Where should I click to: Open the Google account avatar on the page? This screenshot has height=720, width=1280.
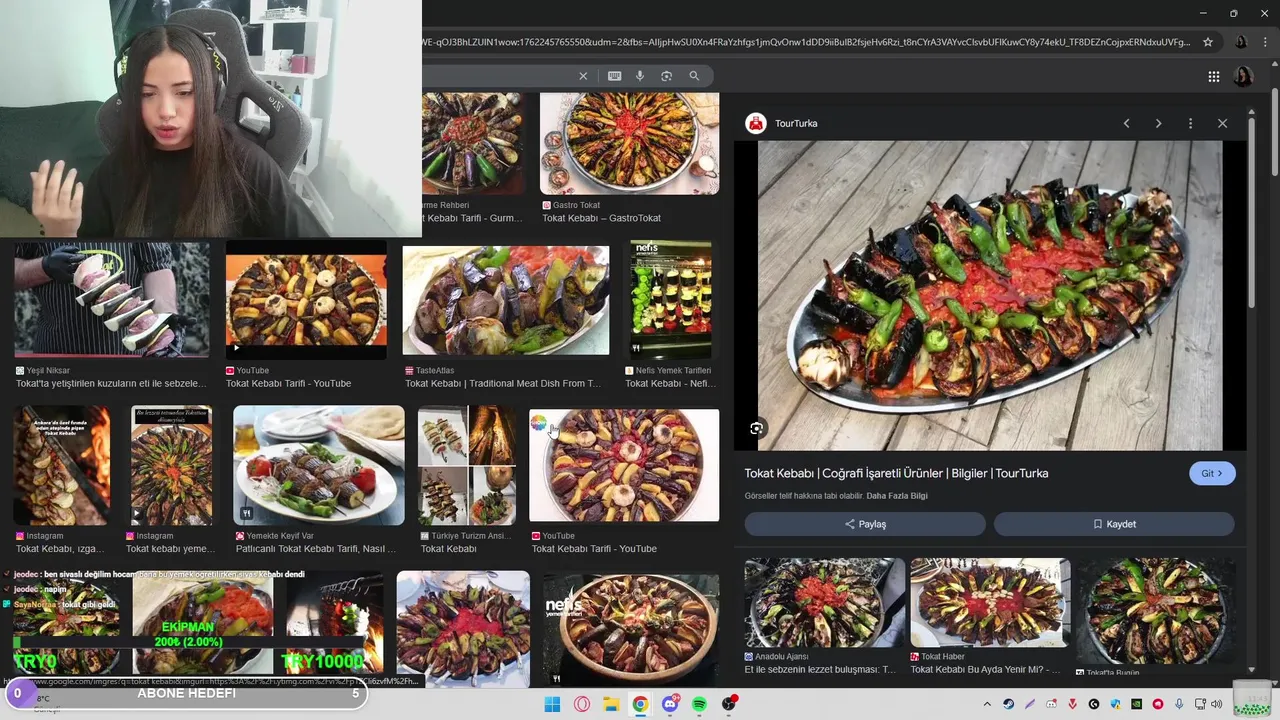(x=1244, y=76)
